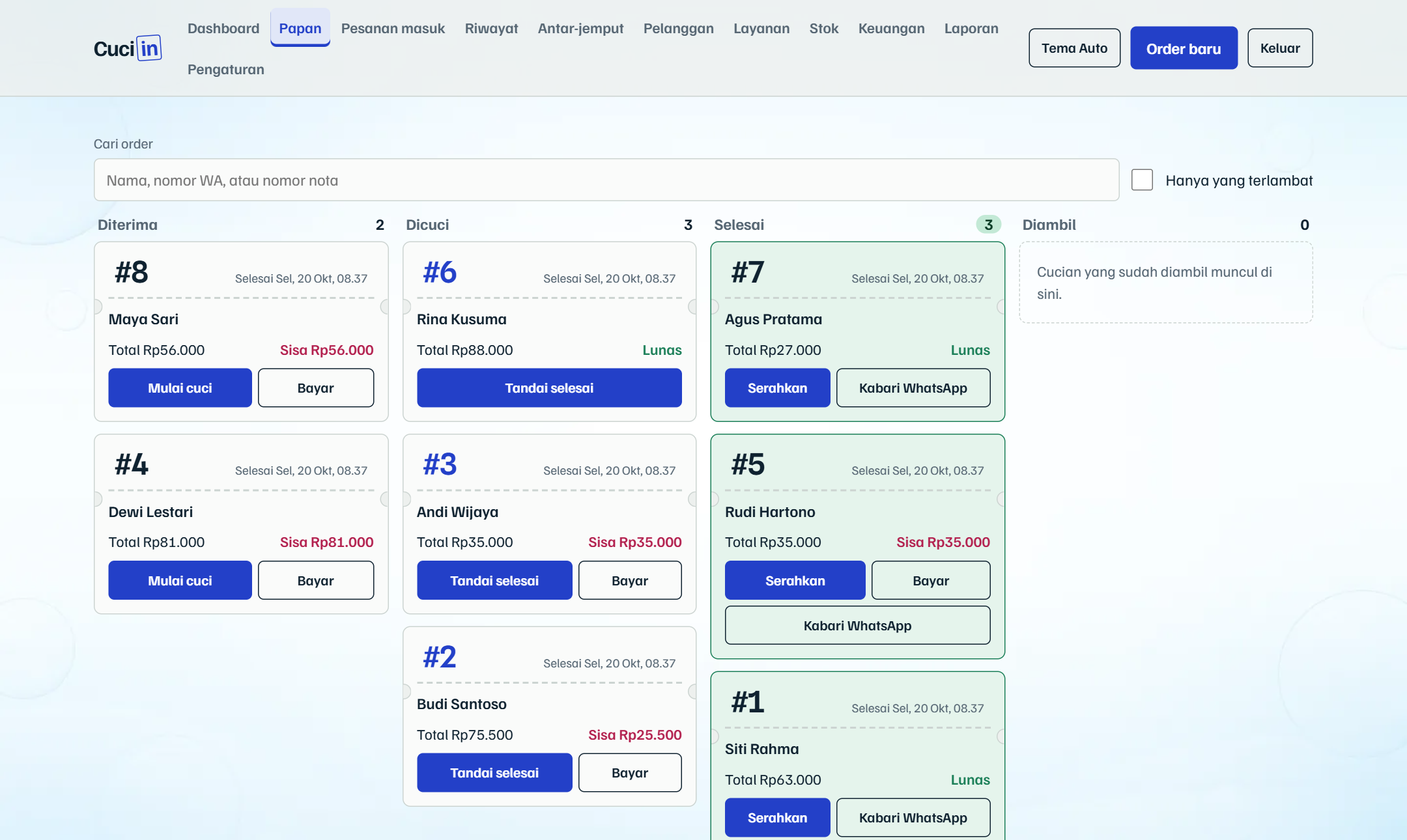Open Antar-jemput section
The image size is (1407, 840).
pyautogui.click(x=580, y=28)
